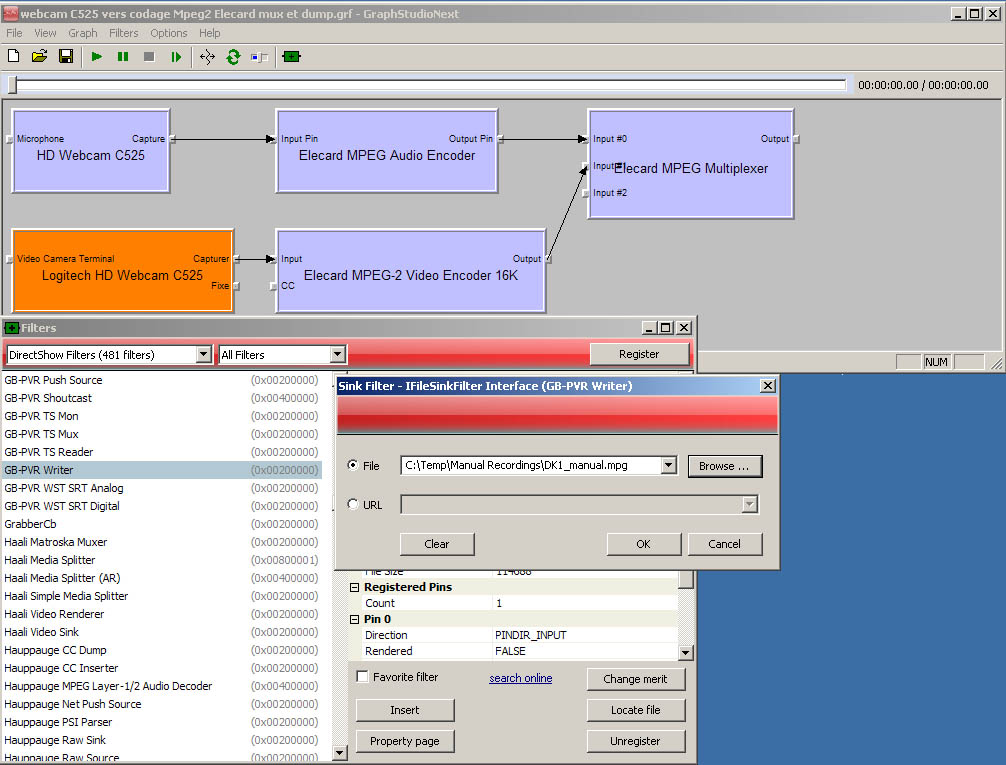Click the CC pin on Video Encoder
1006x765 pixels.
coord(273,286)
